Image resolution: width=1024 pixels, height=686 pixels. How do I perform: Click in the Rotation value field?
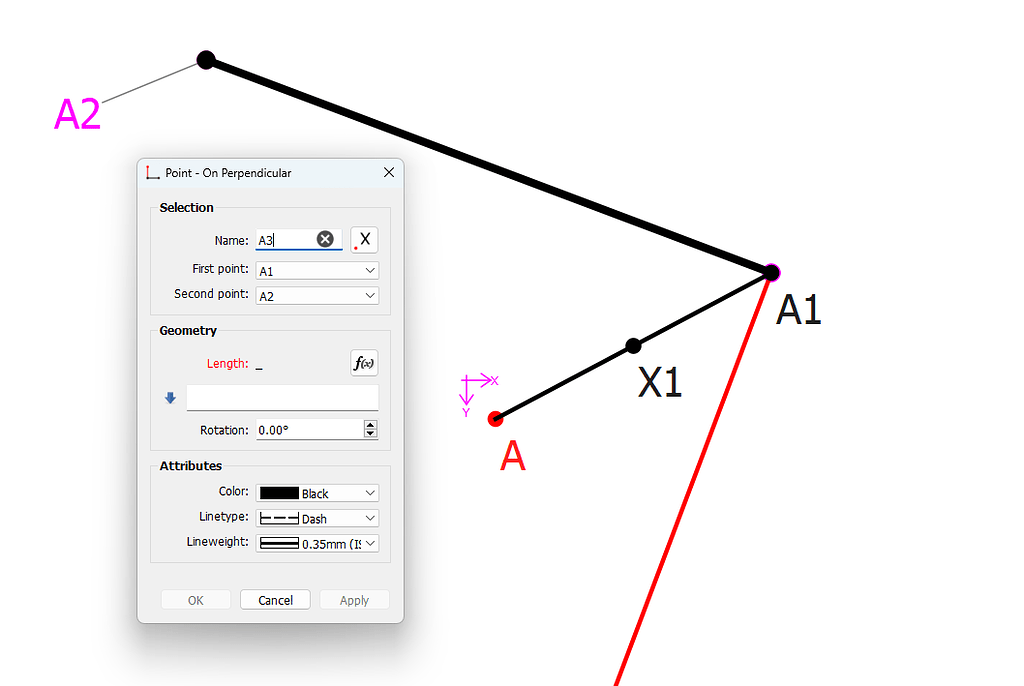(x=307, y=430)
